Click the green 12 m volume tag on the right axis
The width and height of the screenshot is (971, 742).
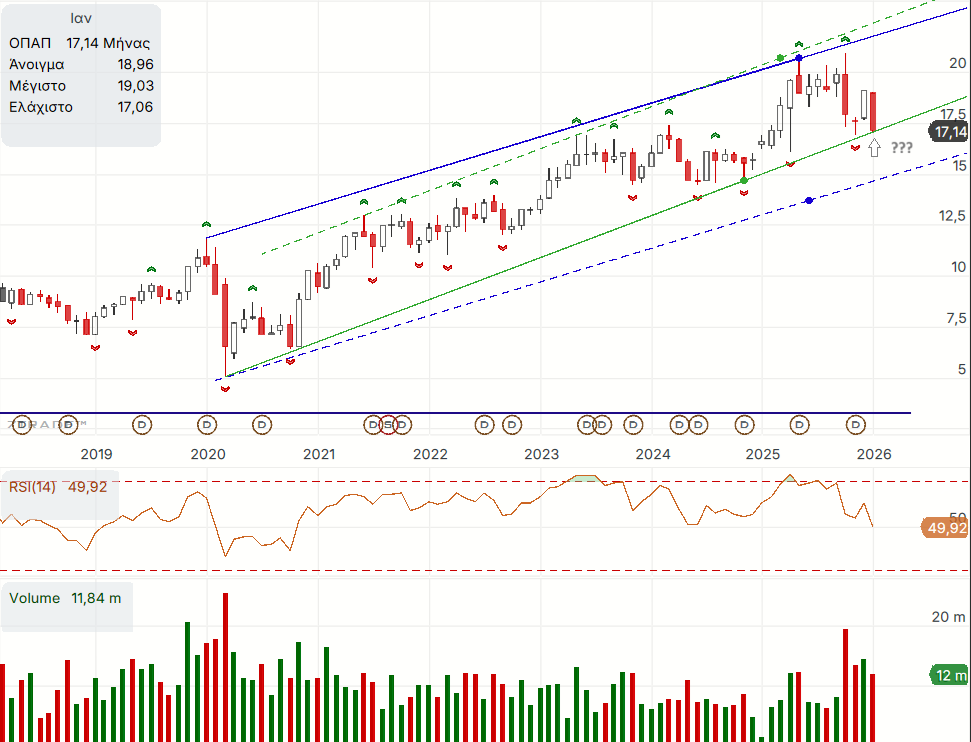pyautogui.click(x=949, y=676)
